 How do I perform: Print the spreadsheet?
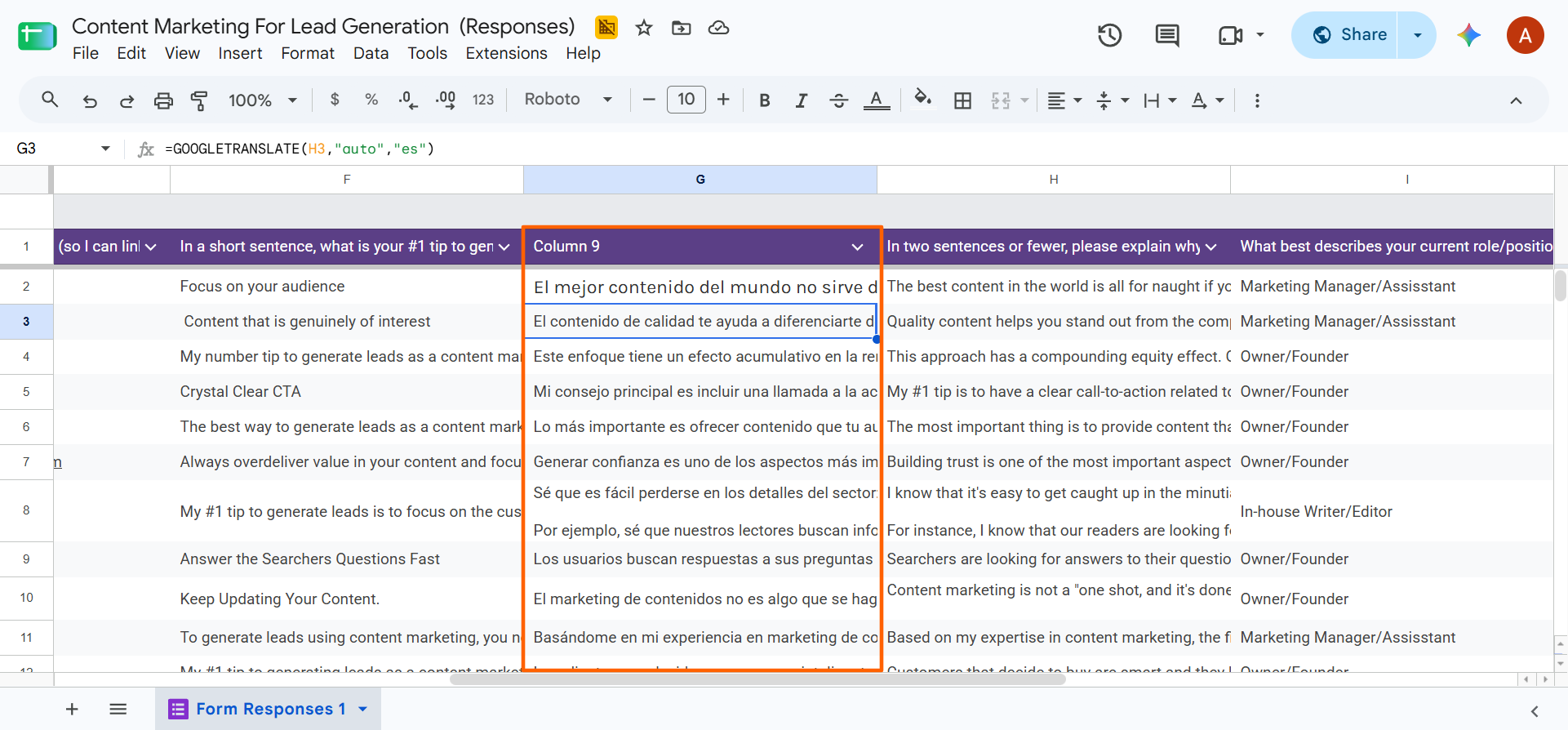click(x=163, y=100)
